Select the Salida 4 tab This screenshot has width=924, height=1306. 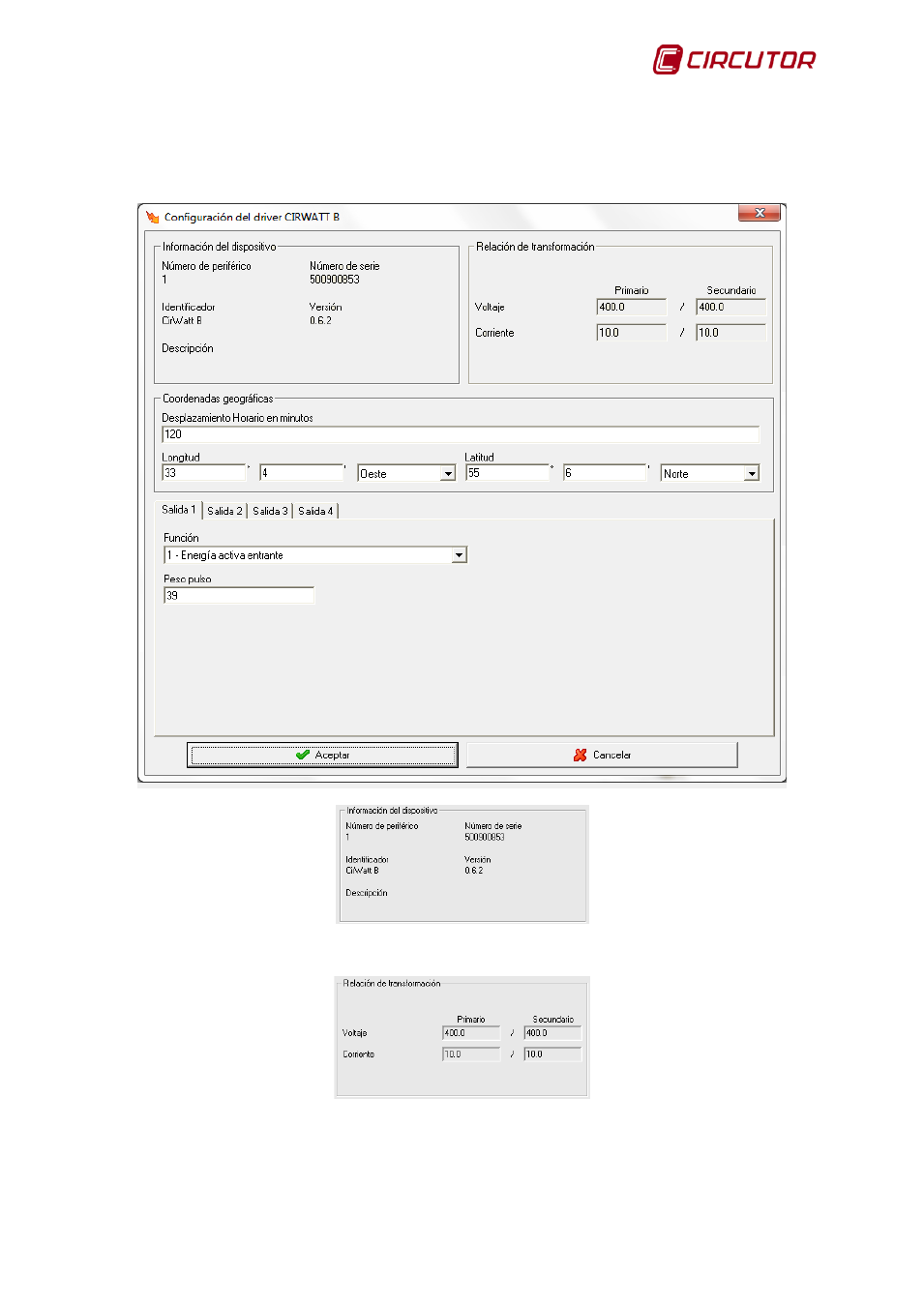click(315, 511)
